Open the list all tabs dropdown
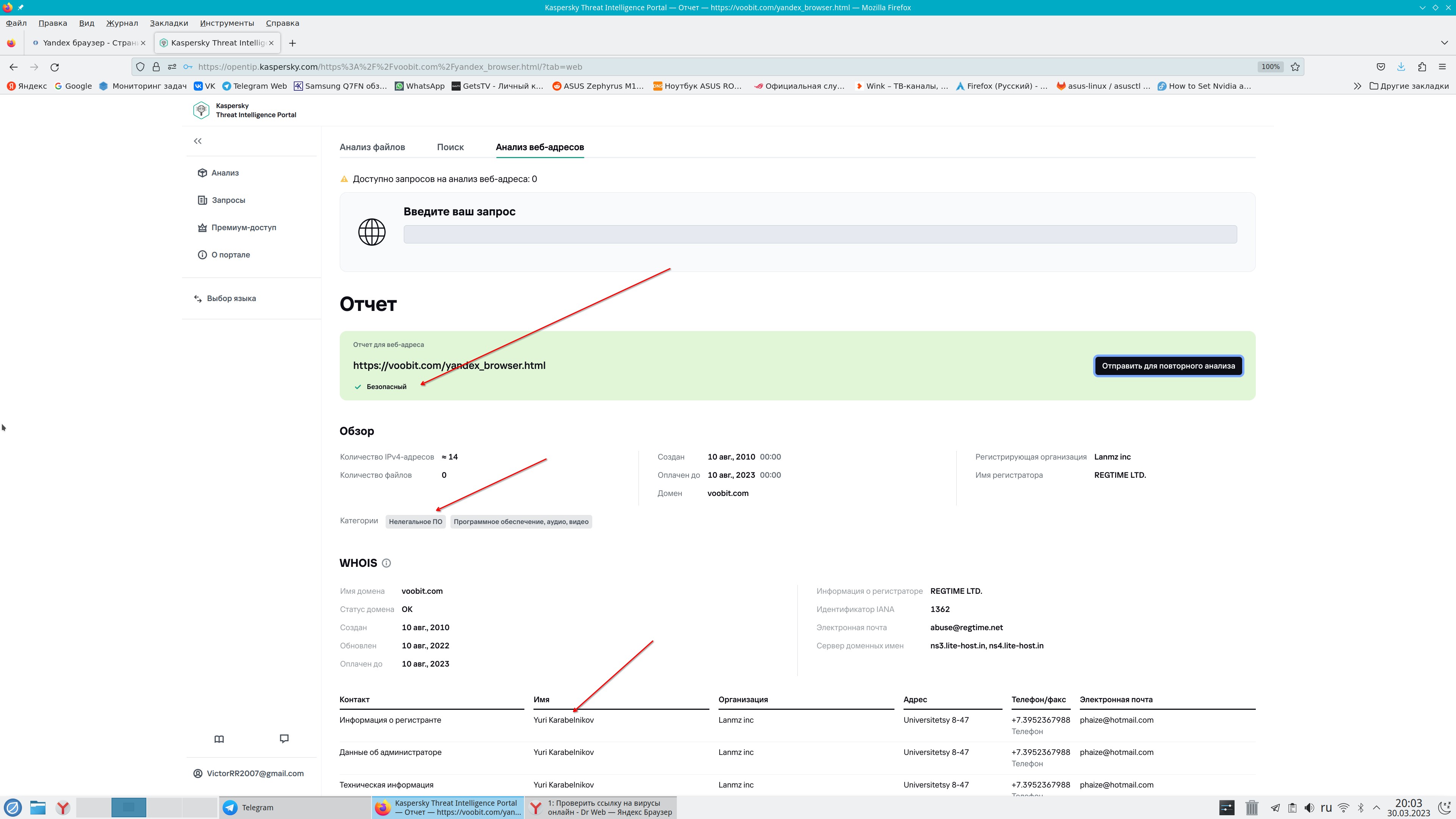Screen dimensions: 1456x819 click(x=1444, y=43)
